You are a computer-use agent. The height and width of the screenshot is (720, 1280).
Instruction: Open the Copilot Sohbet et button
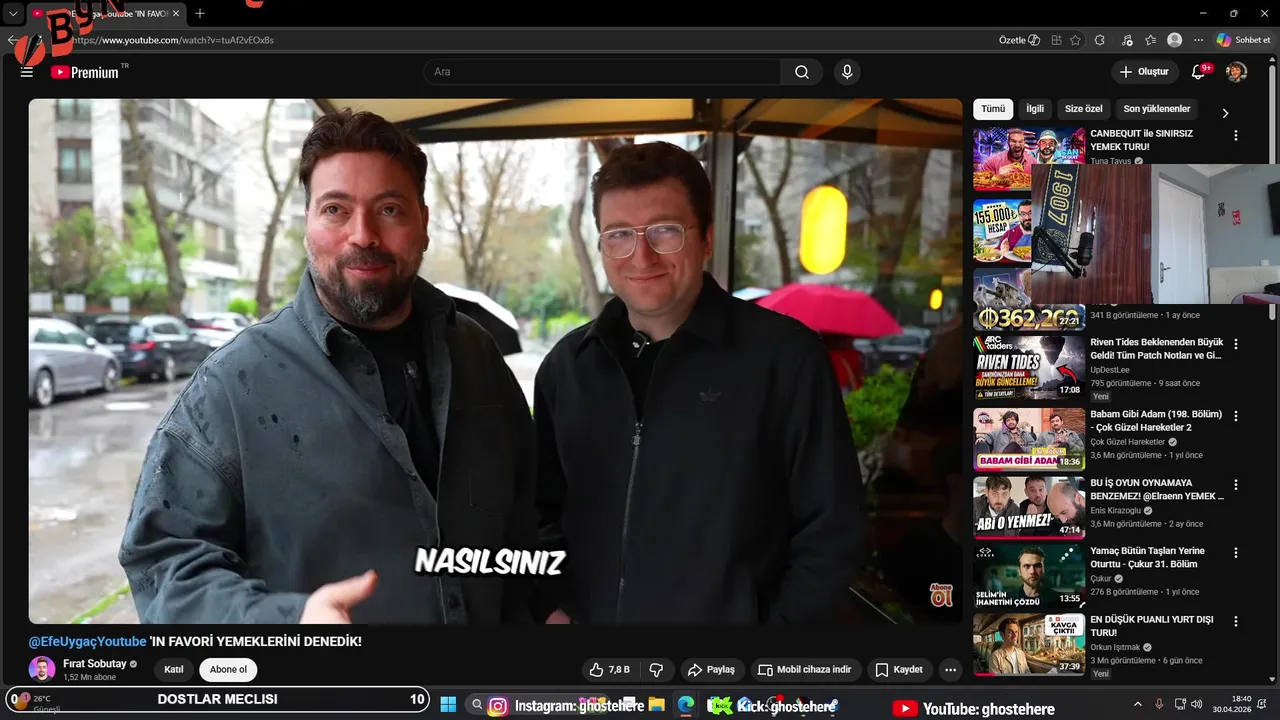point(1243,40)
